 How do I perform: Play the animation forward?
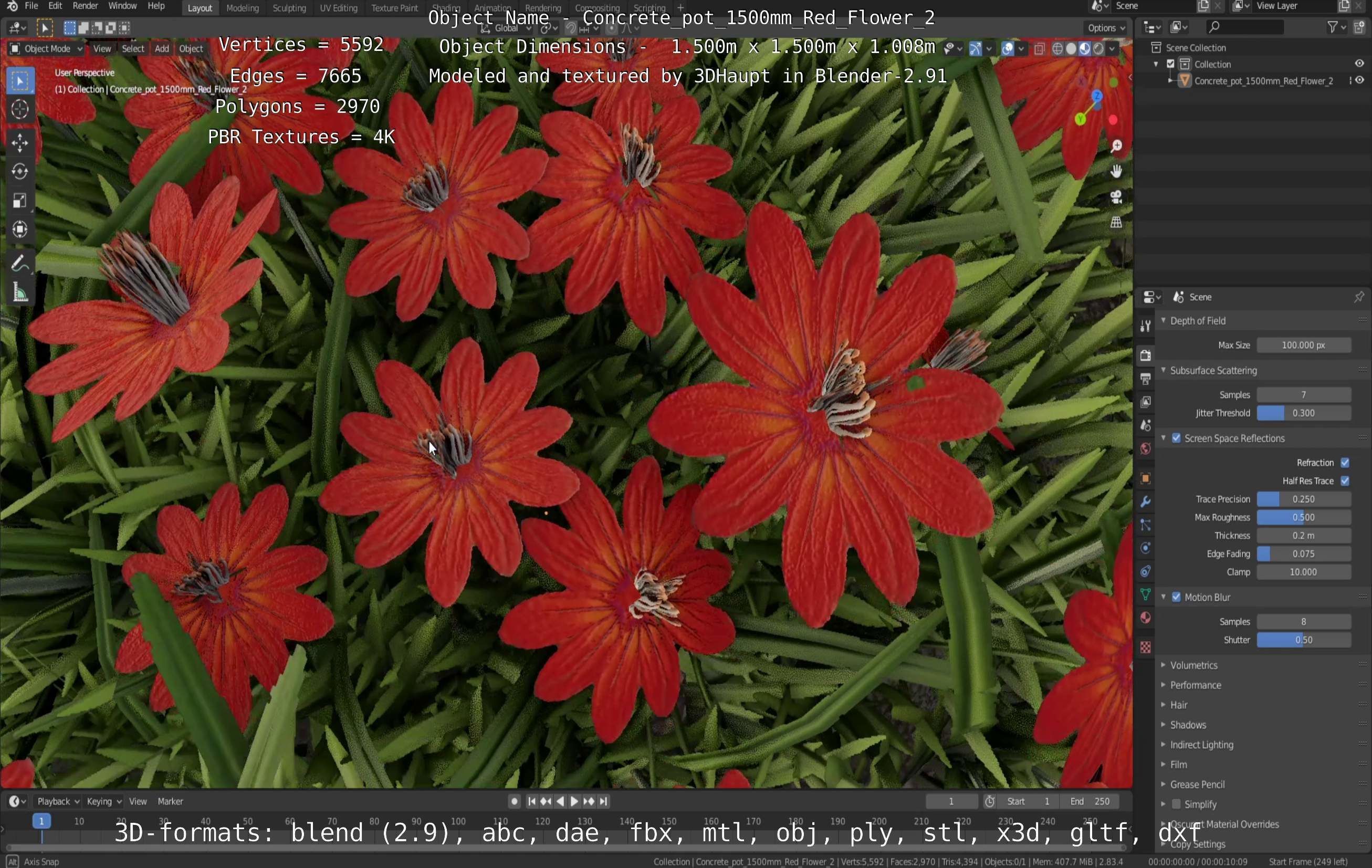click(x=574, y=802)
